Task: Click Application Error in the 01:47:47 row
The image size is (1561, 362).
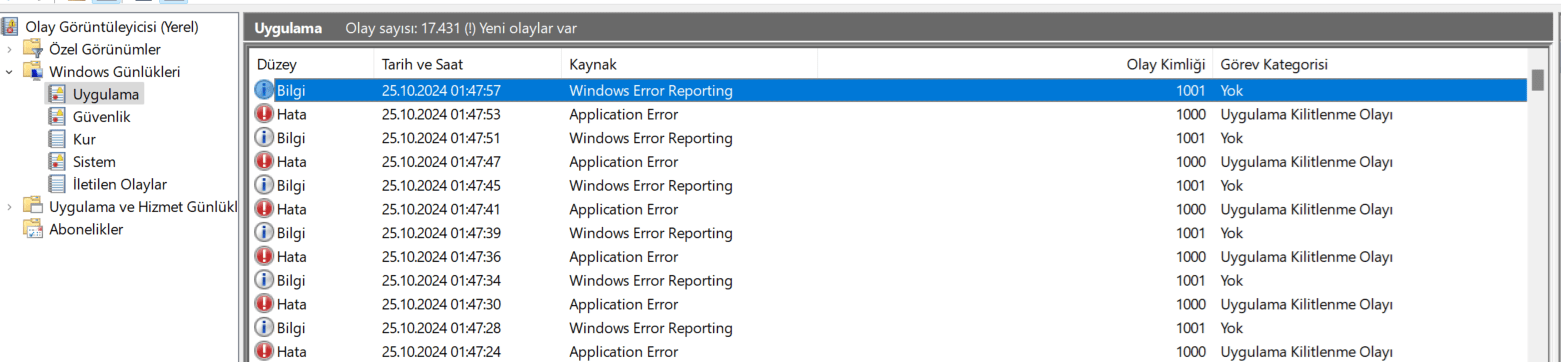Action: point(624,162)
